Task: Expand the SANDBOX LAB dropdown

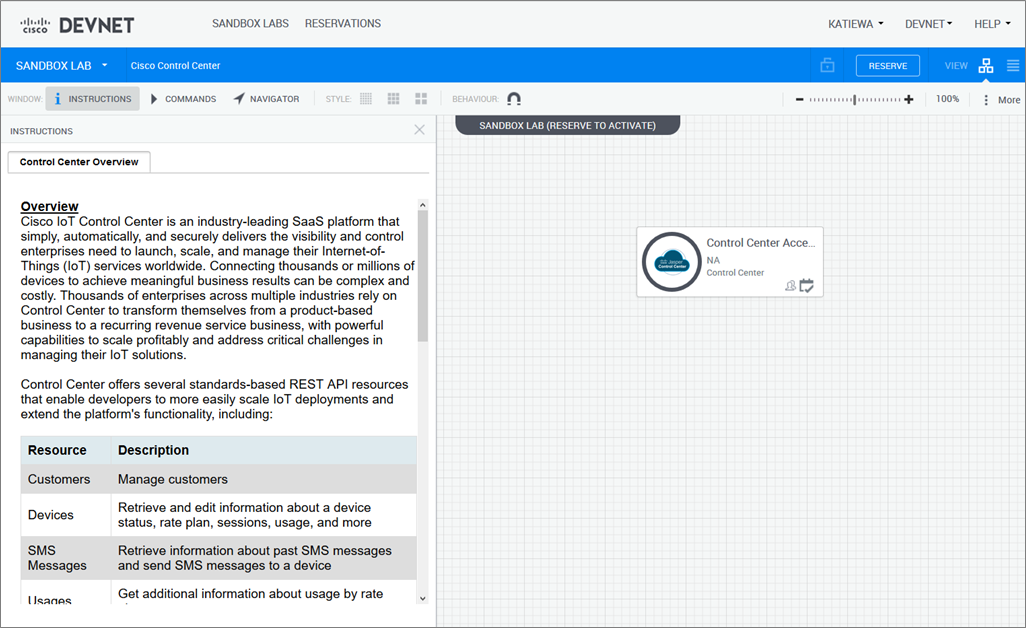Action: 62,66
